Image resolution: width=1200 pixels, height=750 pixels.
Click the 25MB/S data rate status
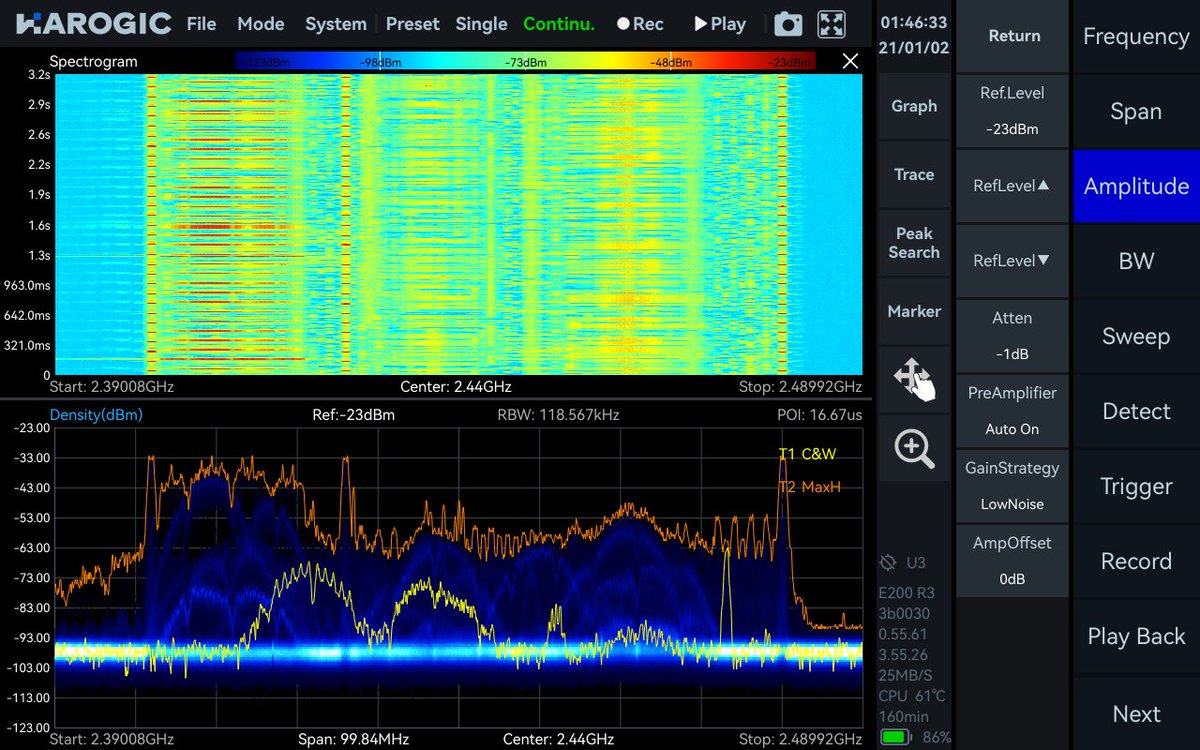click(907, 675)
